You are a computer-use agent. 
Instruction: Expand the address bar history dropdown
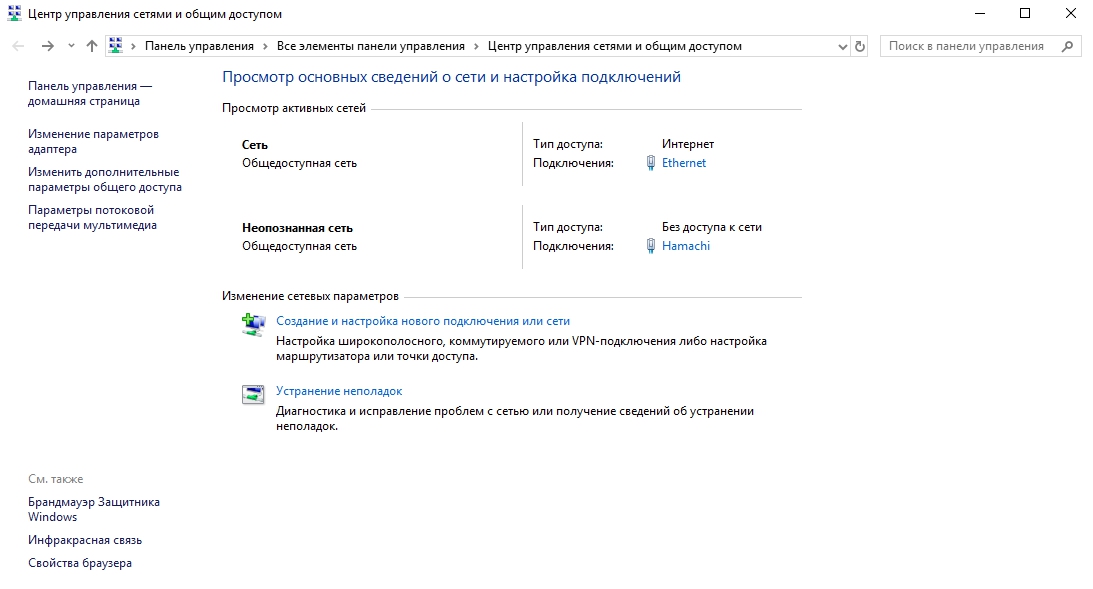(x=841, y=46)
